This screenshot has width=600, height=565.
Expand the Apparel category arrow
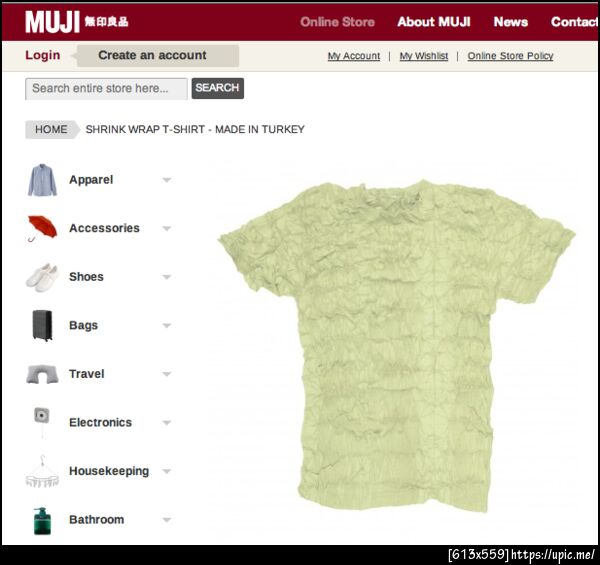point(166,180)
